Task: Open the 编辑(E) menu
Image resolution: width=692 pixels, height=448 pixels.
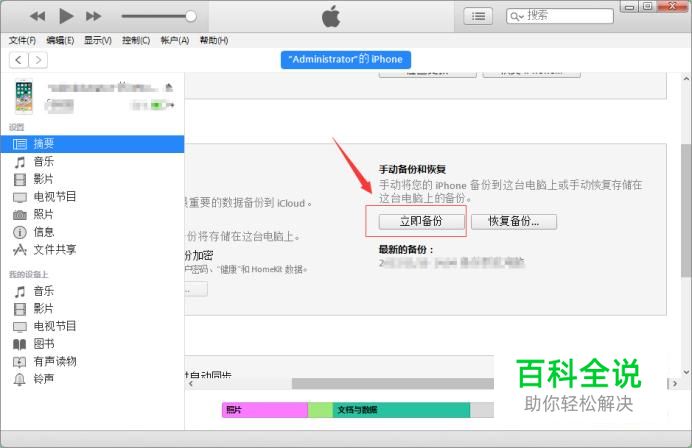Action: pos(60,41)
